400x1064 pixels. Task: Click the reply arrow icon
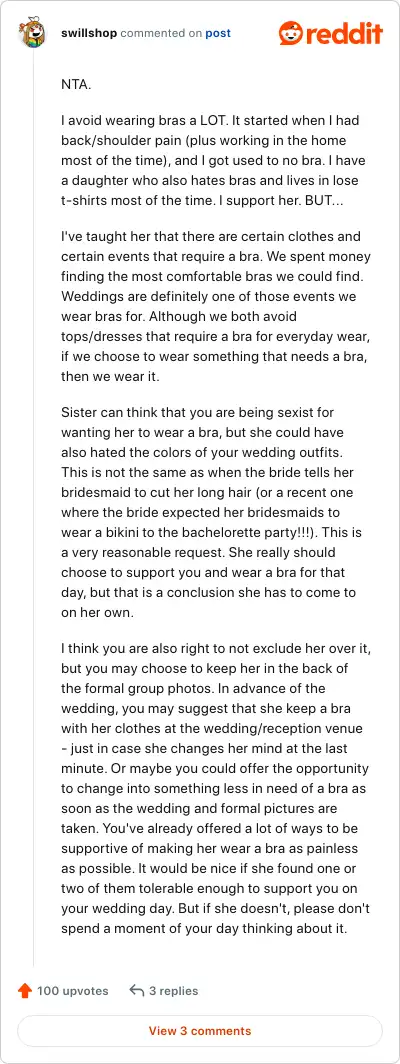coord(137,991)
